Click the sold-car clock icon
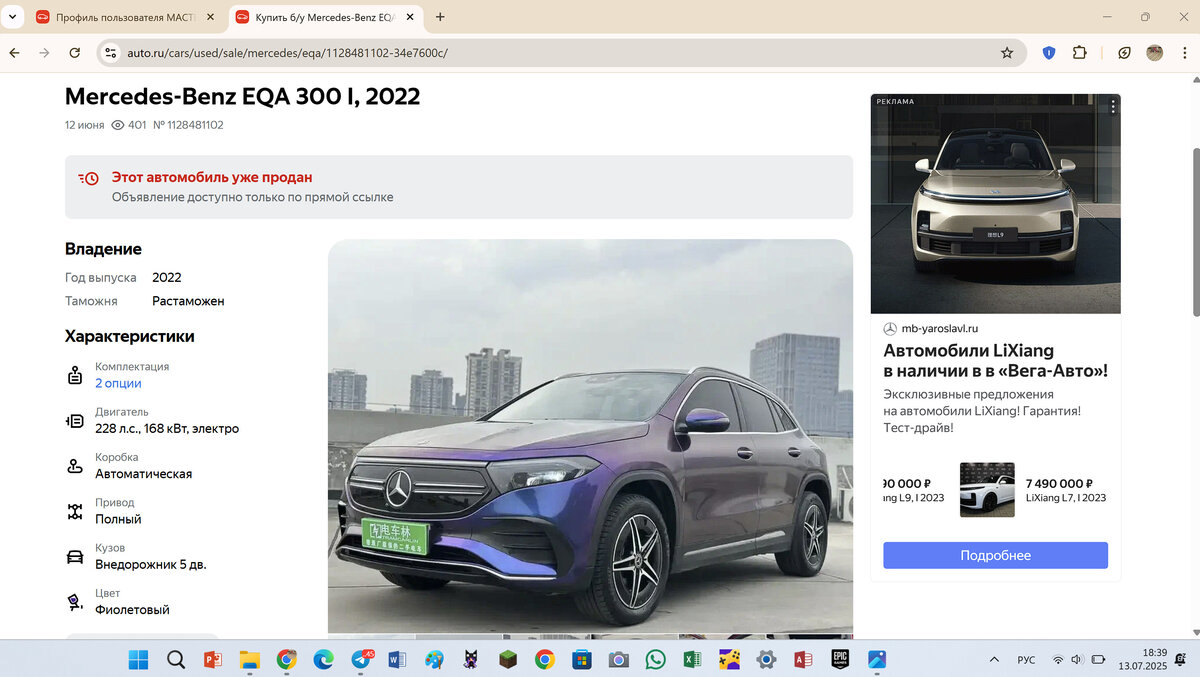The height and width of the screenshot is (677, 1200). click(88, 178)
